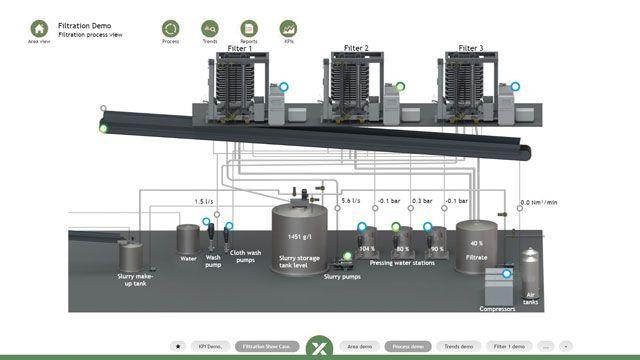Open the Process view icon
640x360 pixels.
point(171,29)
